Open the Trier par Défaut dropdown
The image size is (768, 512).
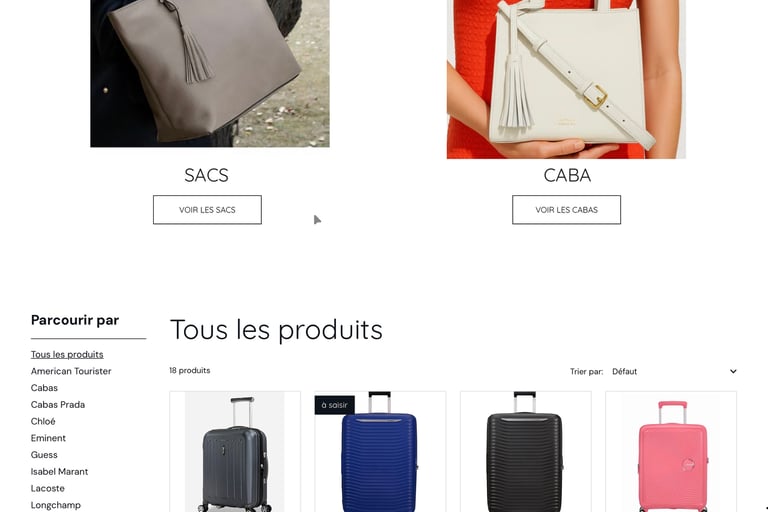674,371
